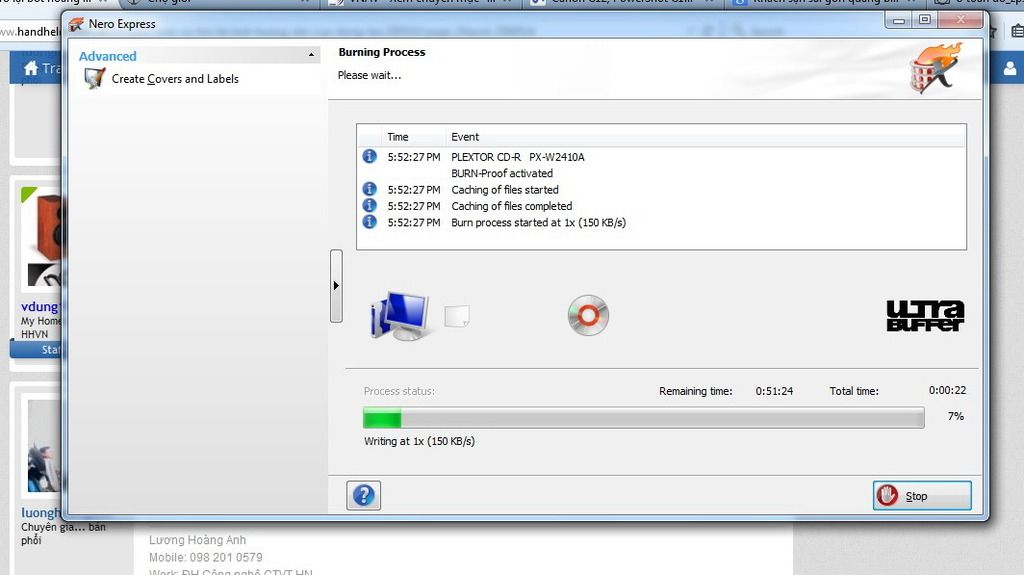Click the computer source icon
1024x575 pixels.
point(399,315)
